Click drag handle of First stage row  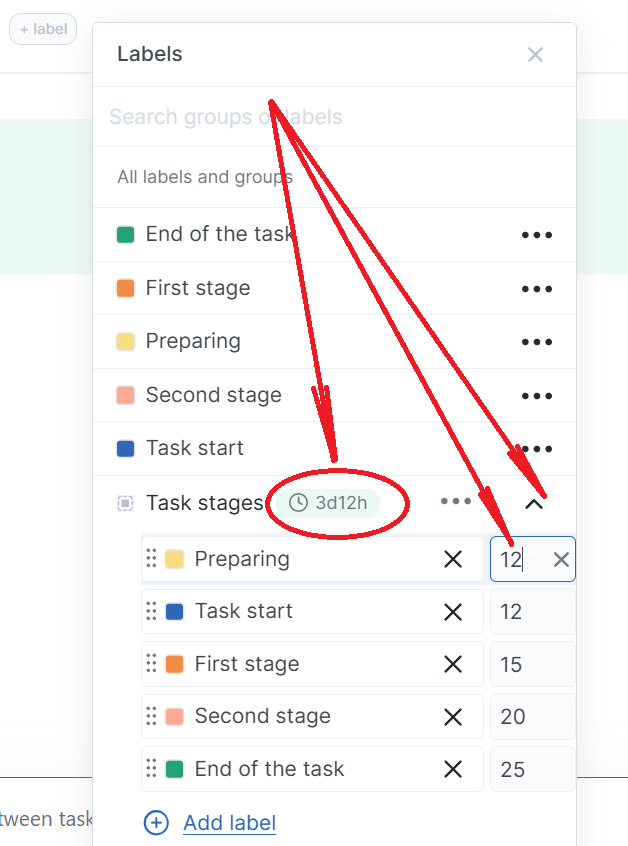tap(151, 664)
